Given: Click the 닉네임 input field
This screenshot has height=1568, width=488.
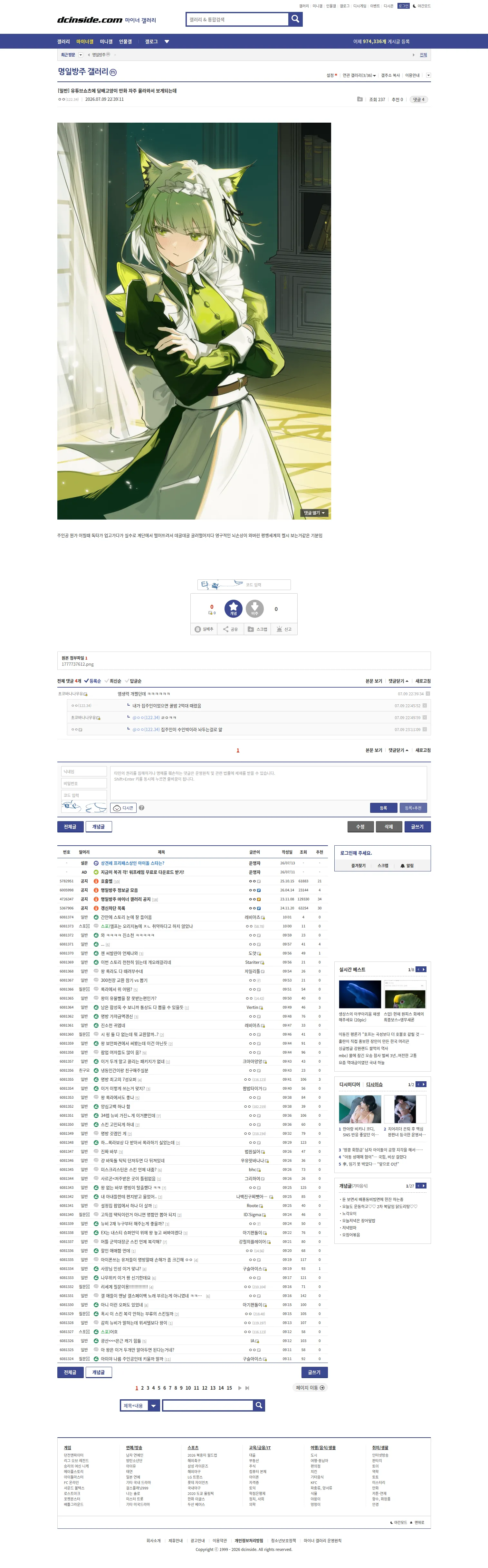Looking at the screenshot, I should [x=83, y=771].
